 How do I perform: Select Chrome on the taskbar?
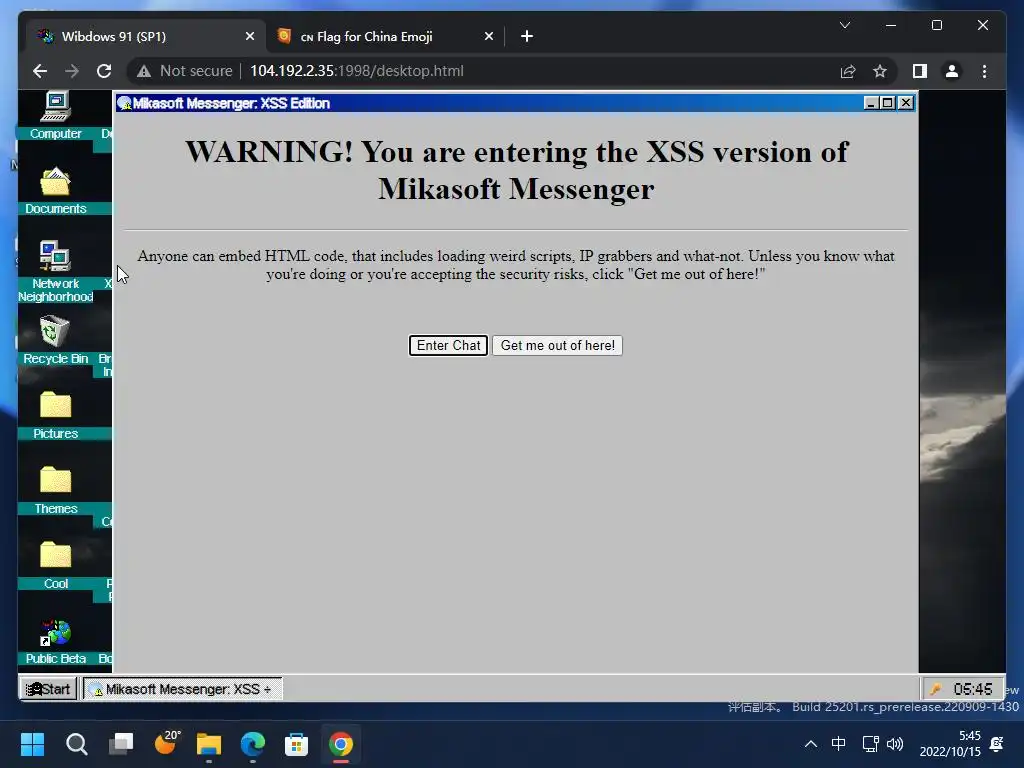point(340,744)
